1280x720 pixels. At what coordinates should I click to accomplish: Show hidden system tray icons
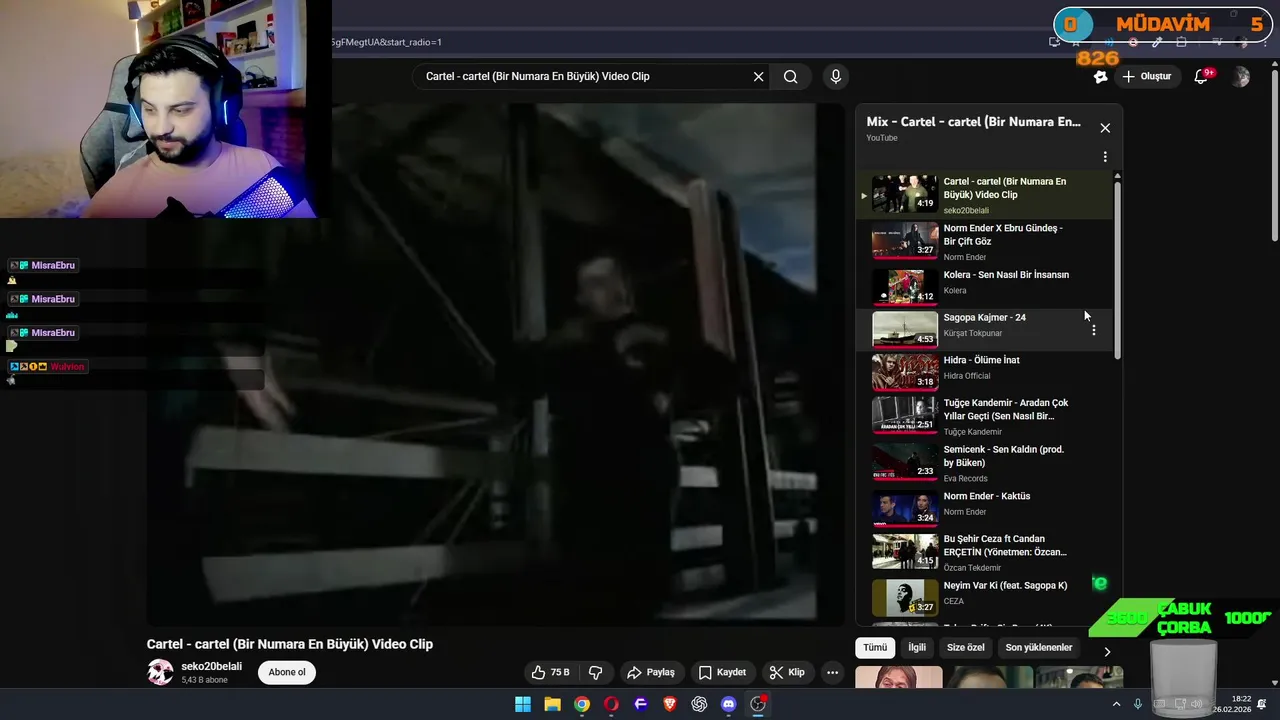point(1116,704)
